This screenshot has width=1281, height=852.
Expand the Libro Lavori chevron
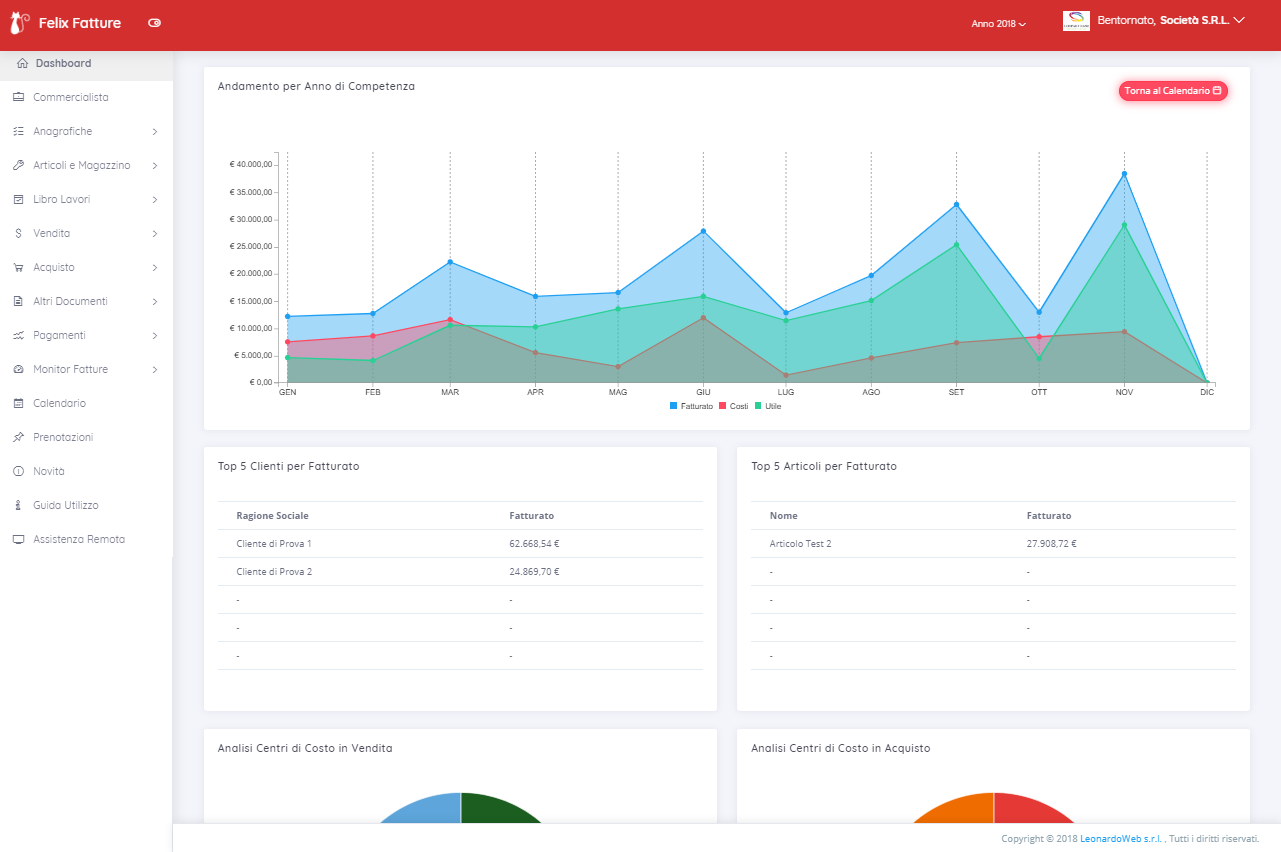tap(155, 200)
